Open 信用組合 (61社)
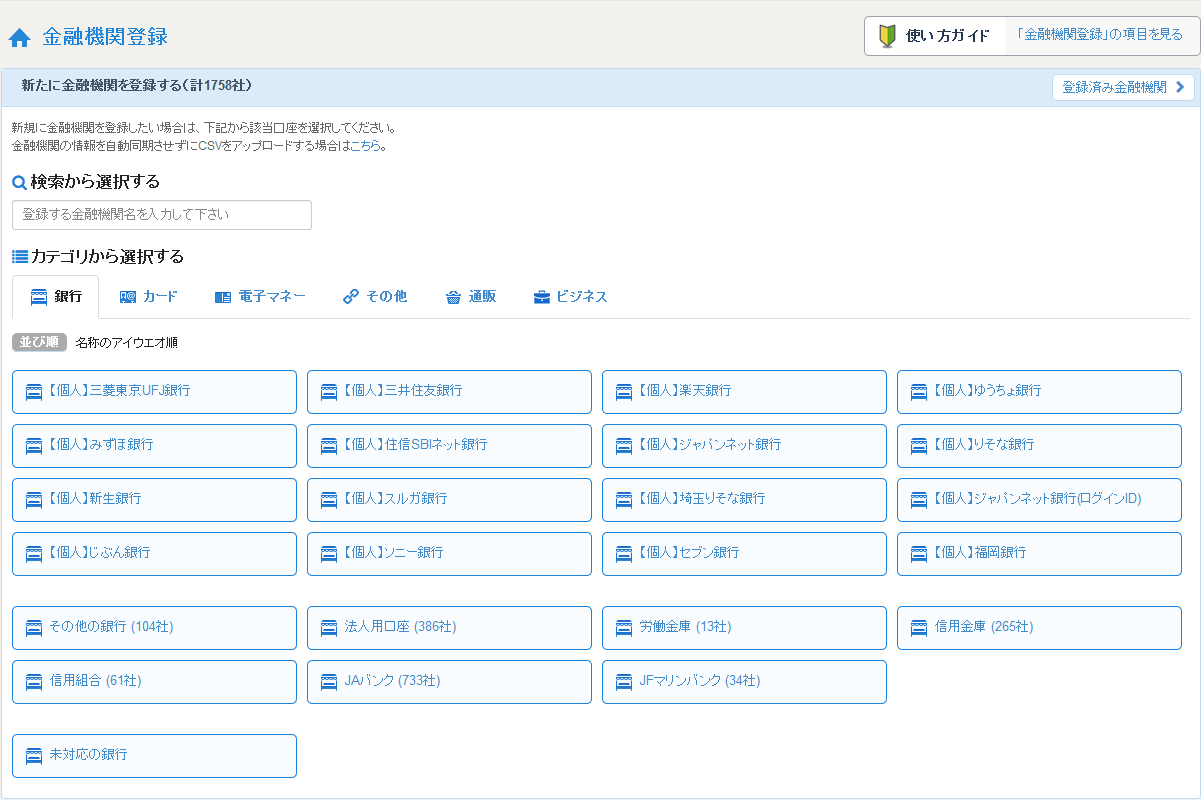This screenshot has height=800, width=1201. 154,682
